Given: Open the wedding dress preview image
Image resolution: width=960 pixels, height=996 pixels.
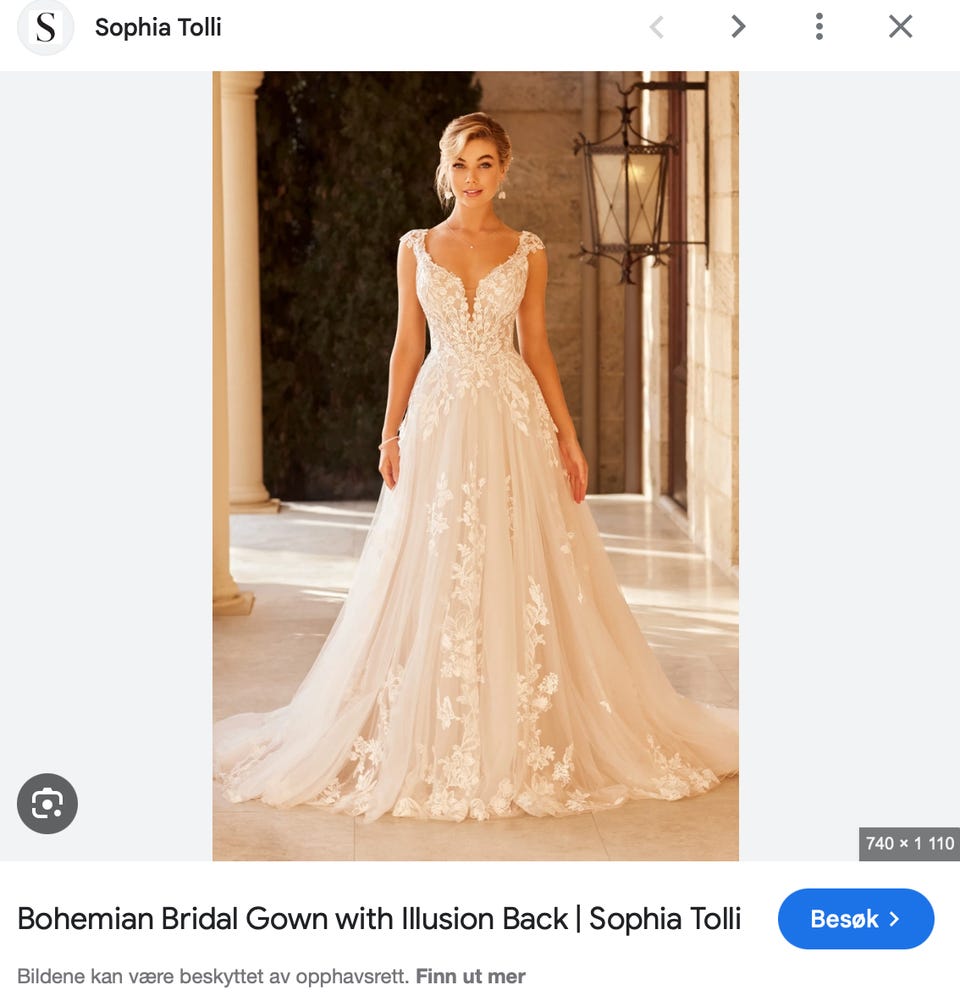Looking at the screenshot, I should click(x=475, y=466).
